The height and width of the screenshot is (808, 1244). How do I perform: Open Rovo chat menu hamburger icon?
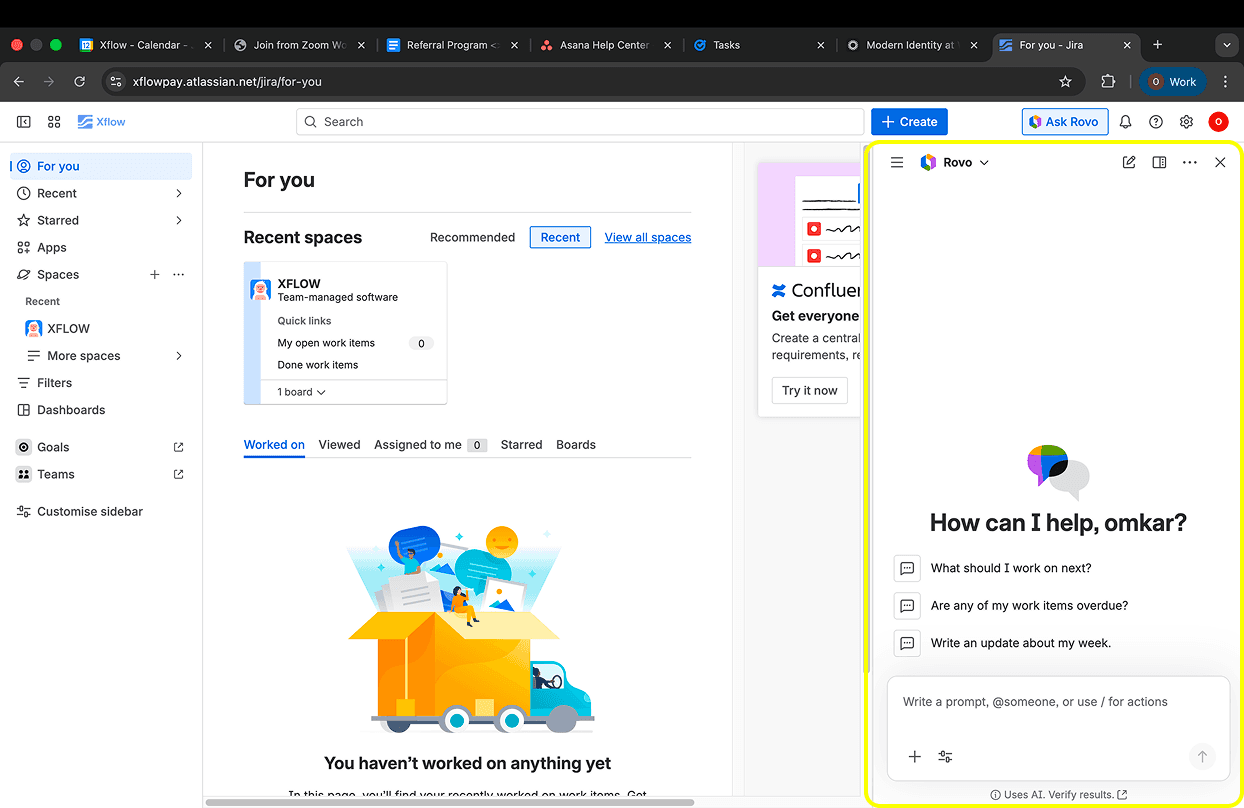point(897,162)
